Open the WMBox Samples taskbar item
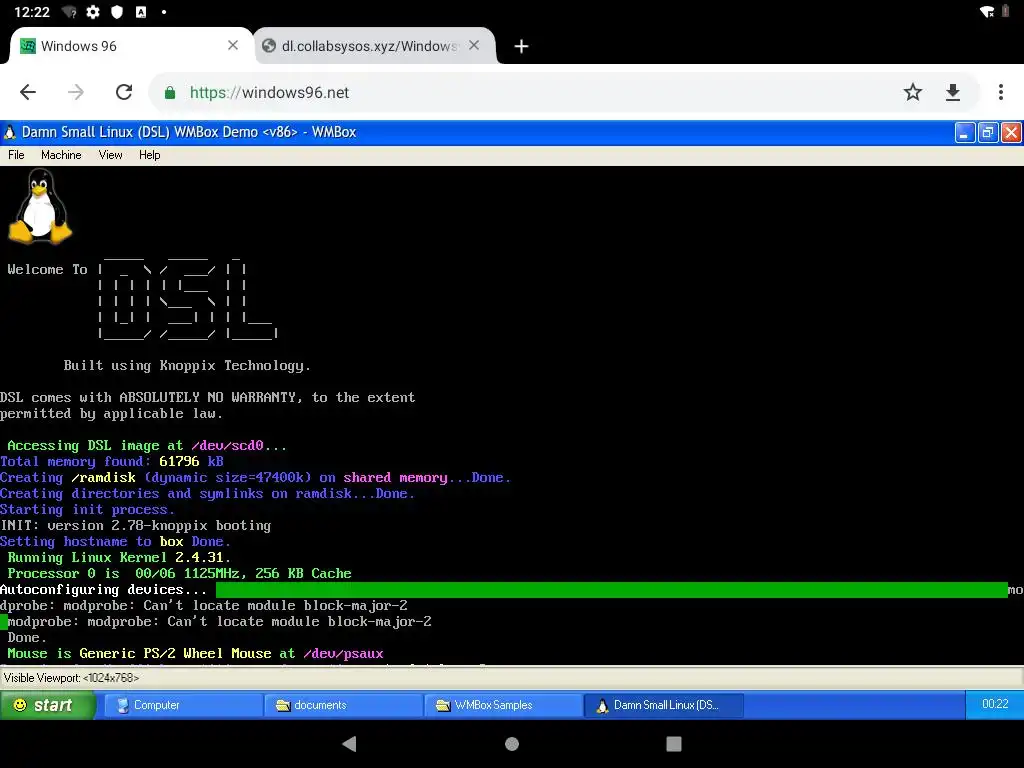This screenshot has height=768, width=1024. 504,705
